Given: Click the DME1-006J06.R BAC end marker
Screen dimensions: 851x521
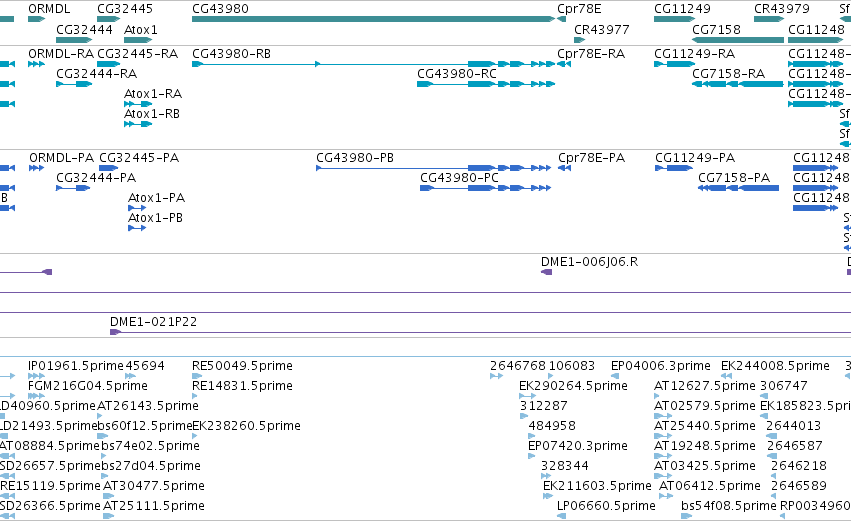Looking at the screenshot, I should [547, 272].
